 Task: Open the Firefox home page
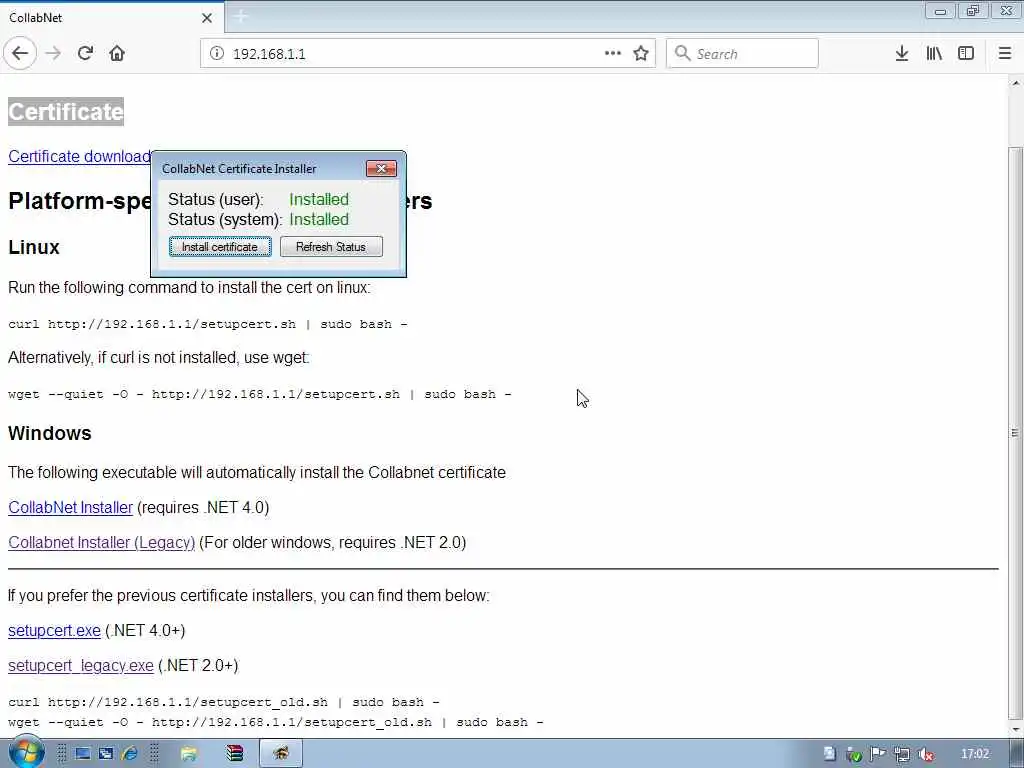point(117,53)
